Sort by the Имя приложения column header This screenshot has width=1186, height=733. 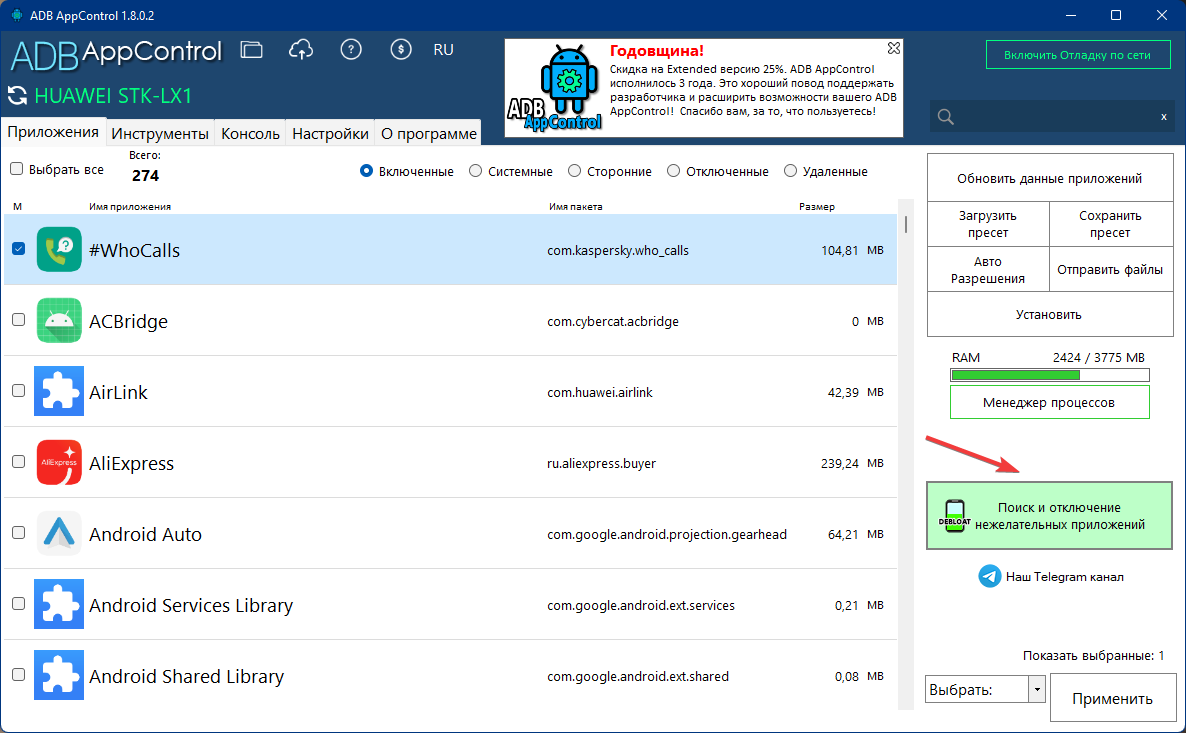tap(130, 207)
